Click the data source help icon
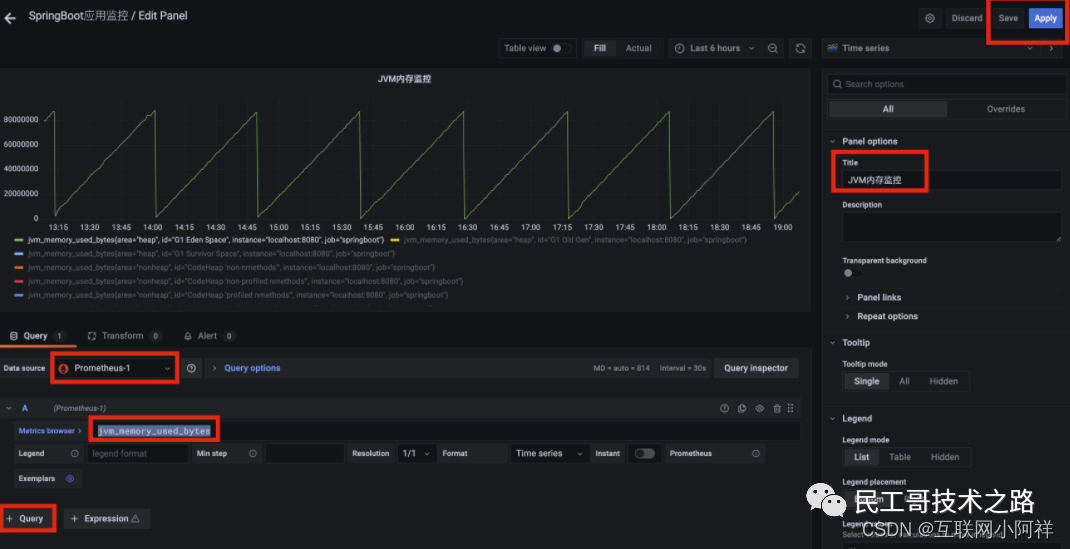The image size is (1070, 549). coord(192,368)
